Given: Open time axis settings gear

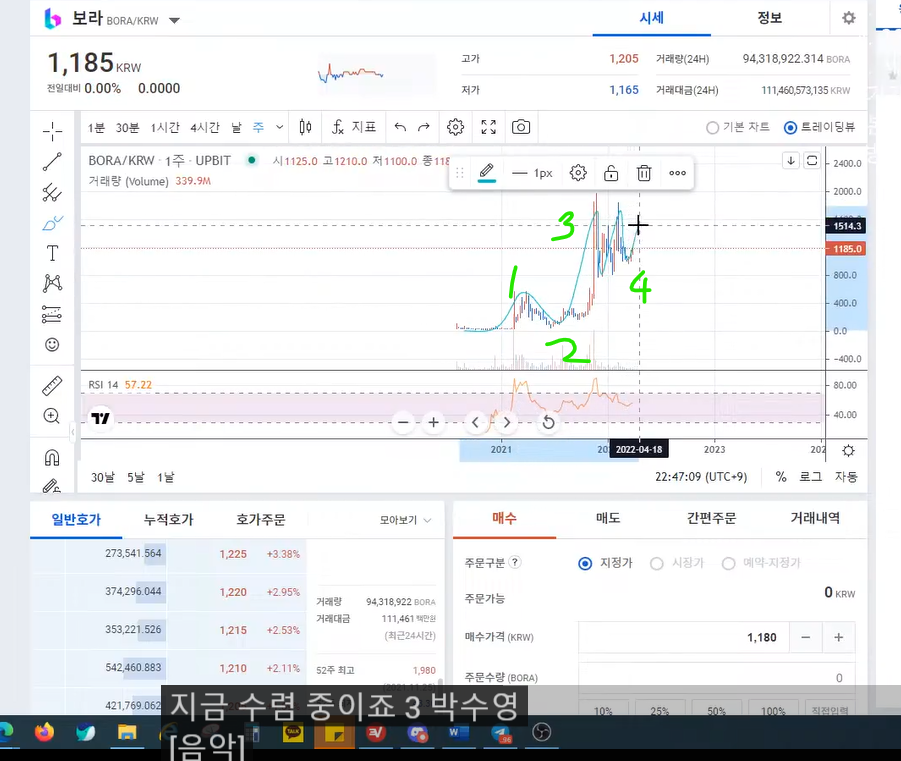Looking at the screenshot, I should click(848, 451).
